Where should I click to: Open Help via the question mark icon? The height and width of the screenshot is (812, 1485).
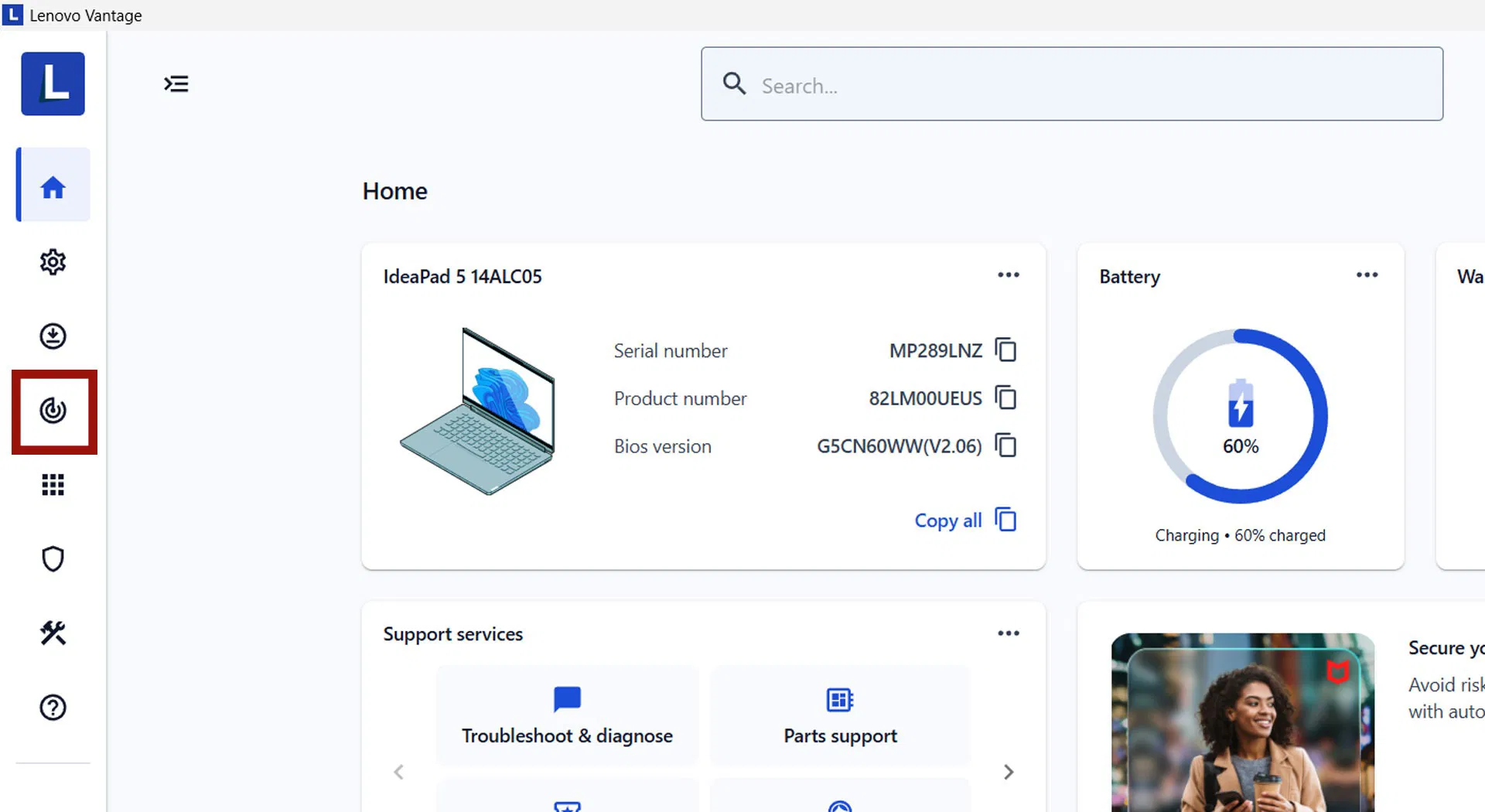53,707
